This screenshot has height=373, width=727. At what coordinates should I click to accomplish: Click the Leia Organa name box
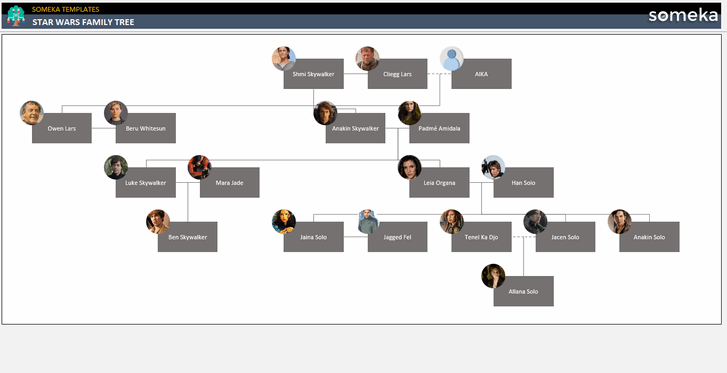tap(439, 182)
